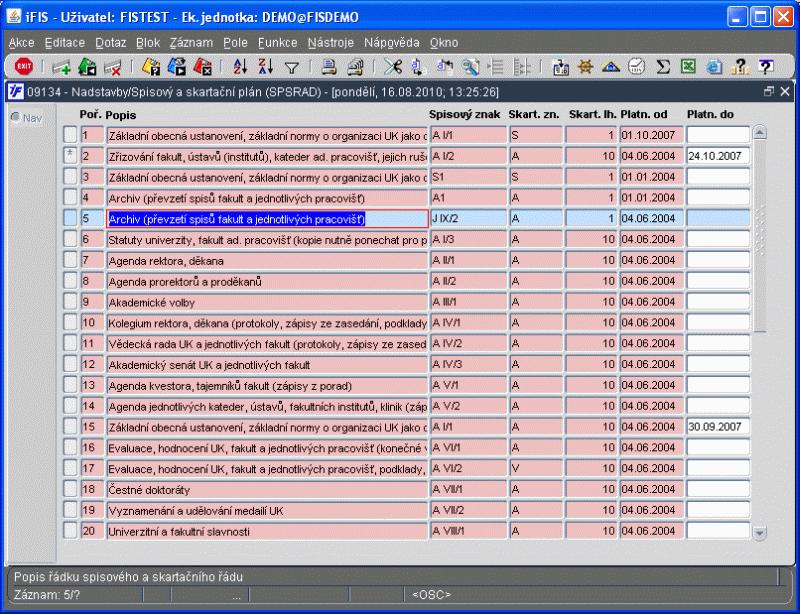Open the Záznam menu

click(191, 43)
